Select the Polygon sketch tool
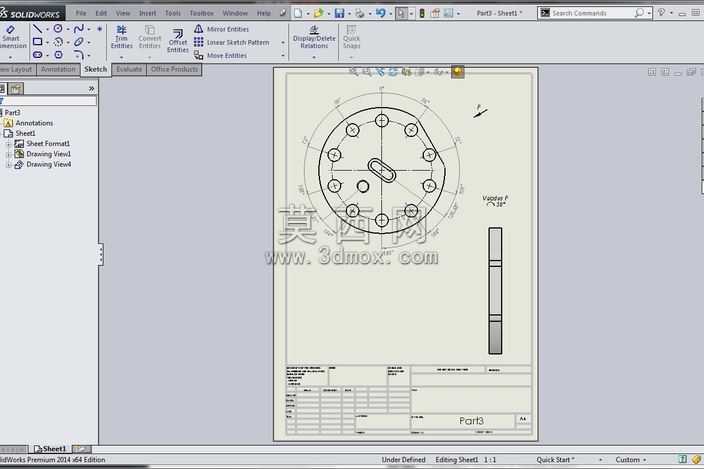Screen dimensions: 704x469 click(x=58, y=55)
